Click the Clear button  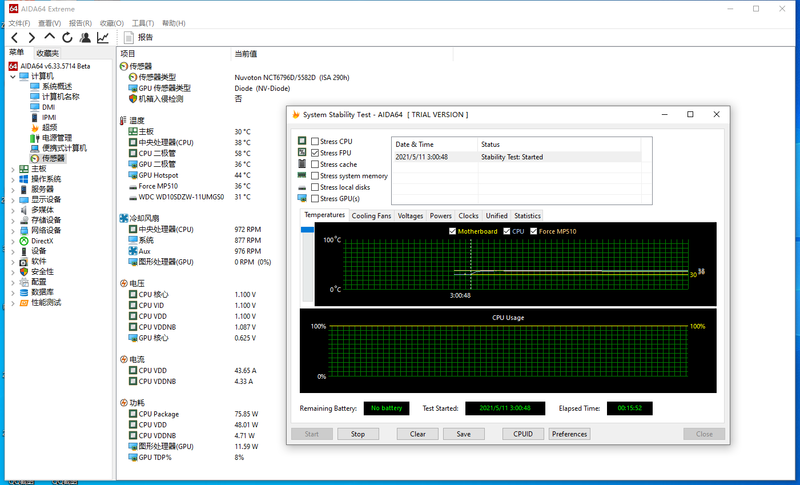point(417,434)
